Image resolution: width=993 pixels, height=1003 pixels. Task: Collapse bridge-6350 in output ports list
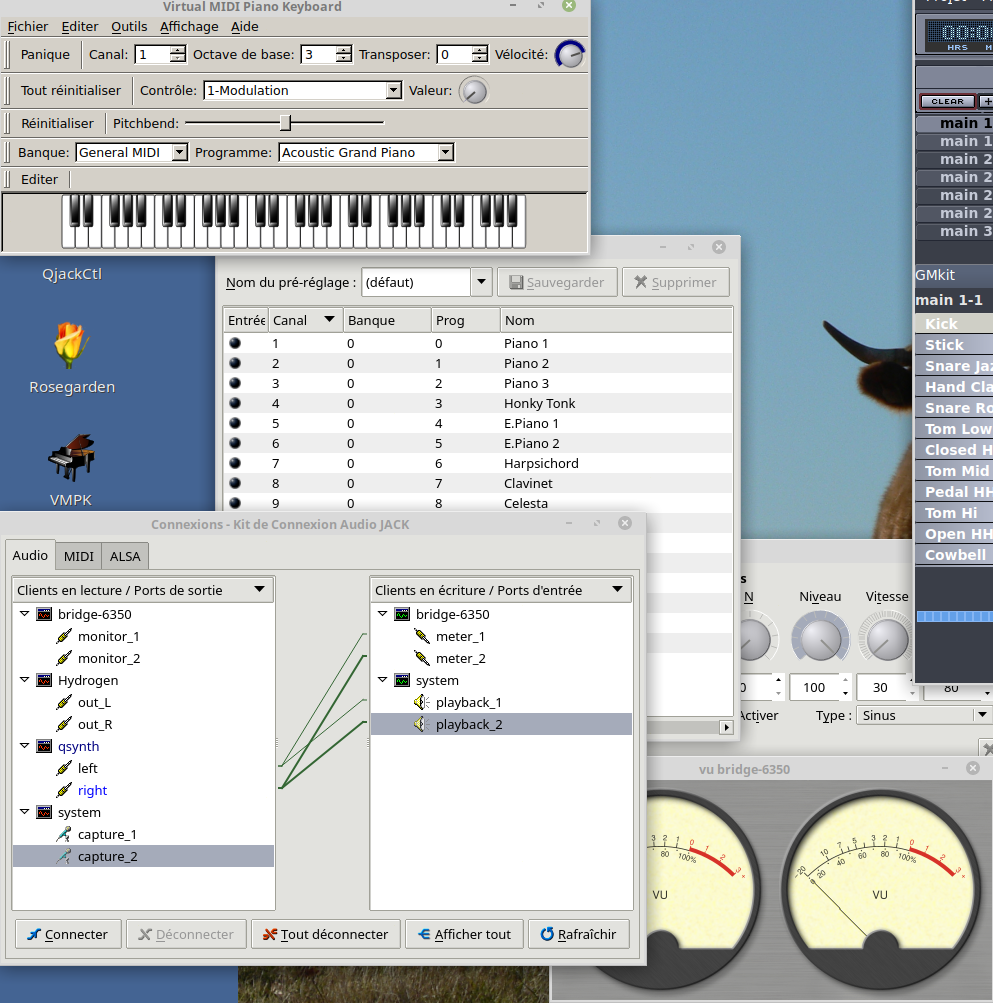click(x=24, y=613)
